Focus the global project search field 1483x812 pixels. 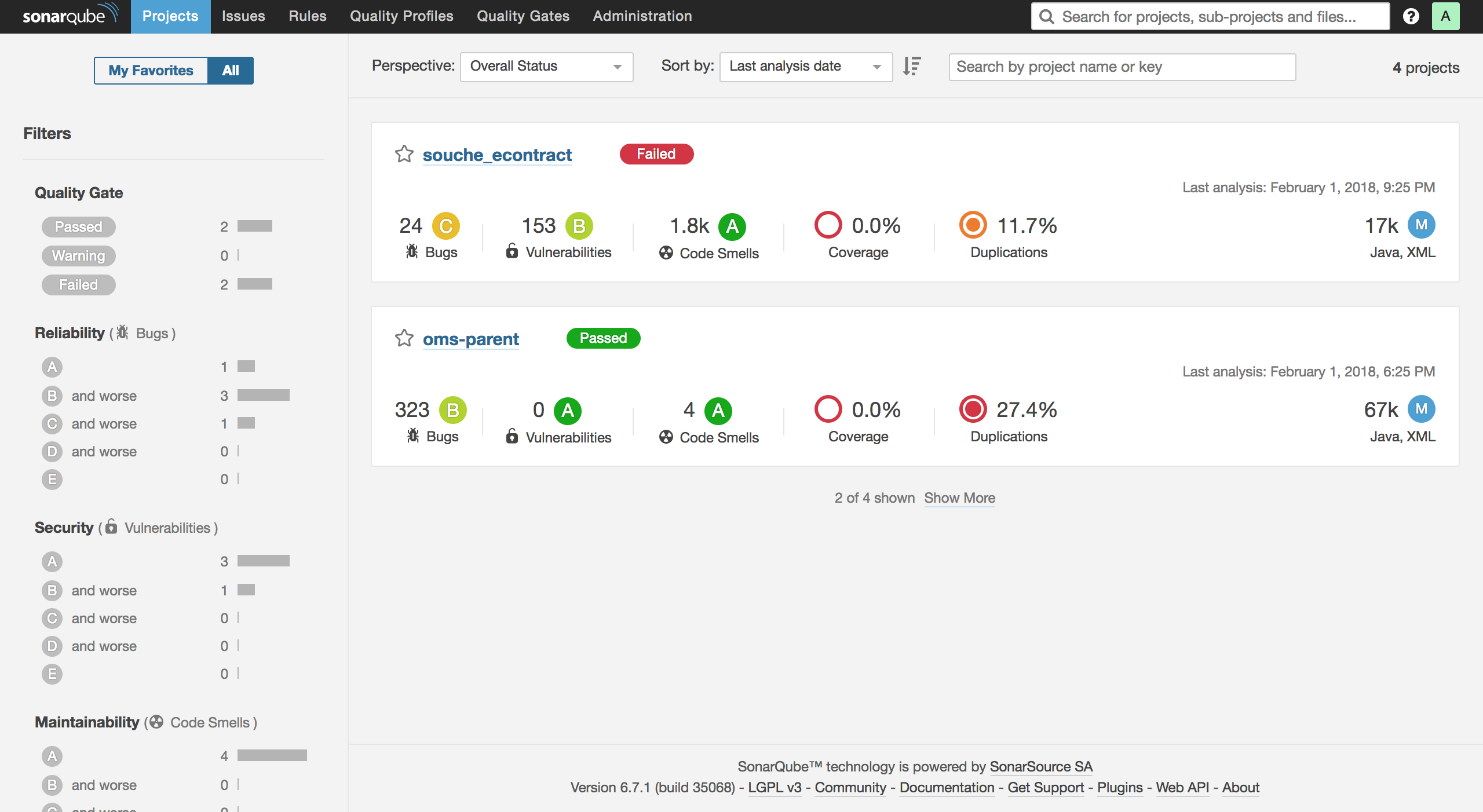pos(1211,16)
